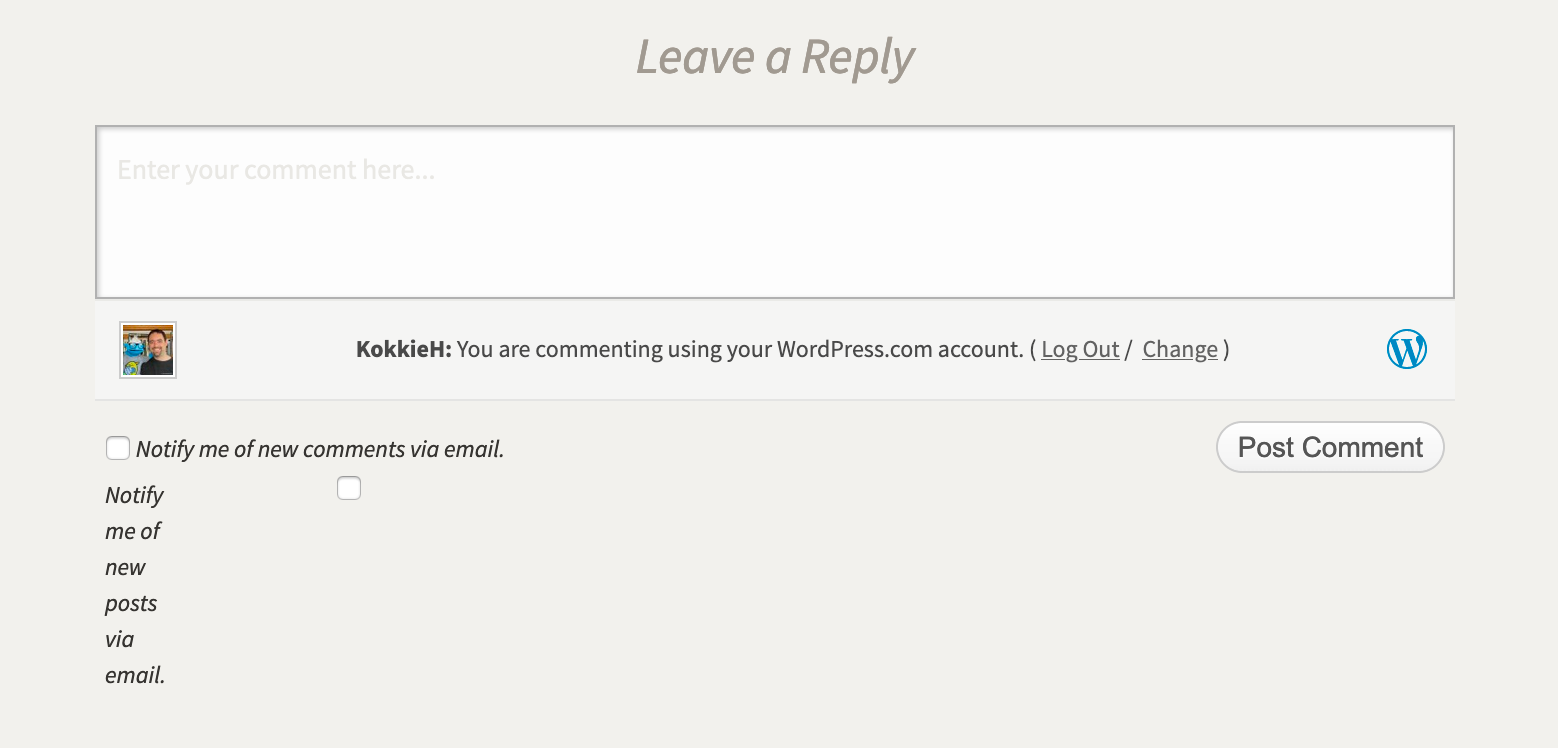The width and height of the screenshot is (1558, 748).
Task: Select Change to switch commenting identity
Action: click(1179, 349)
